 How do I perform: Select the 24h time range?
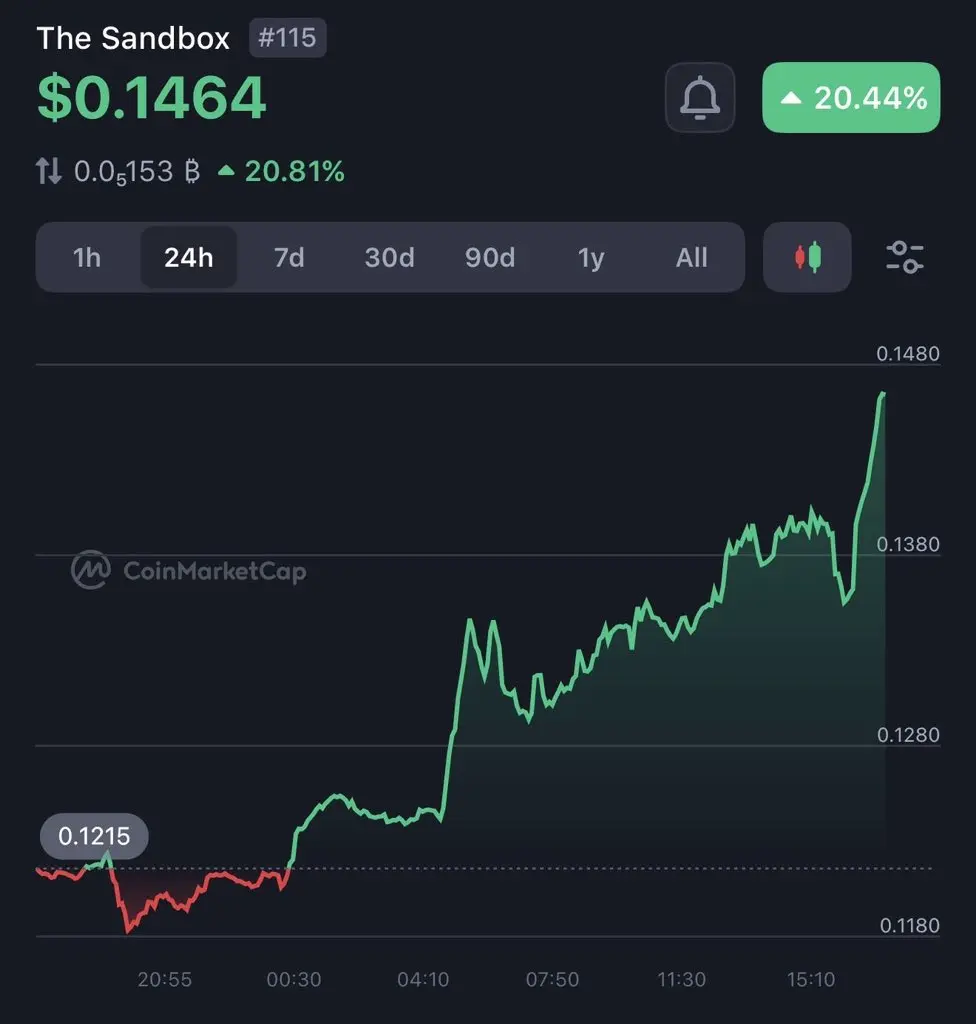189,257
